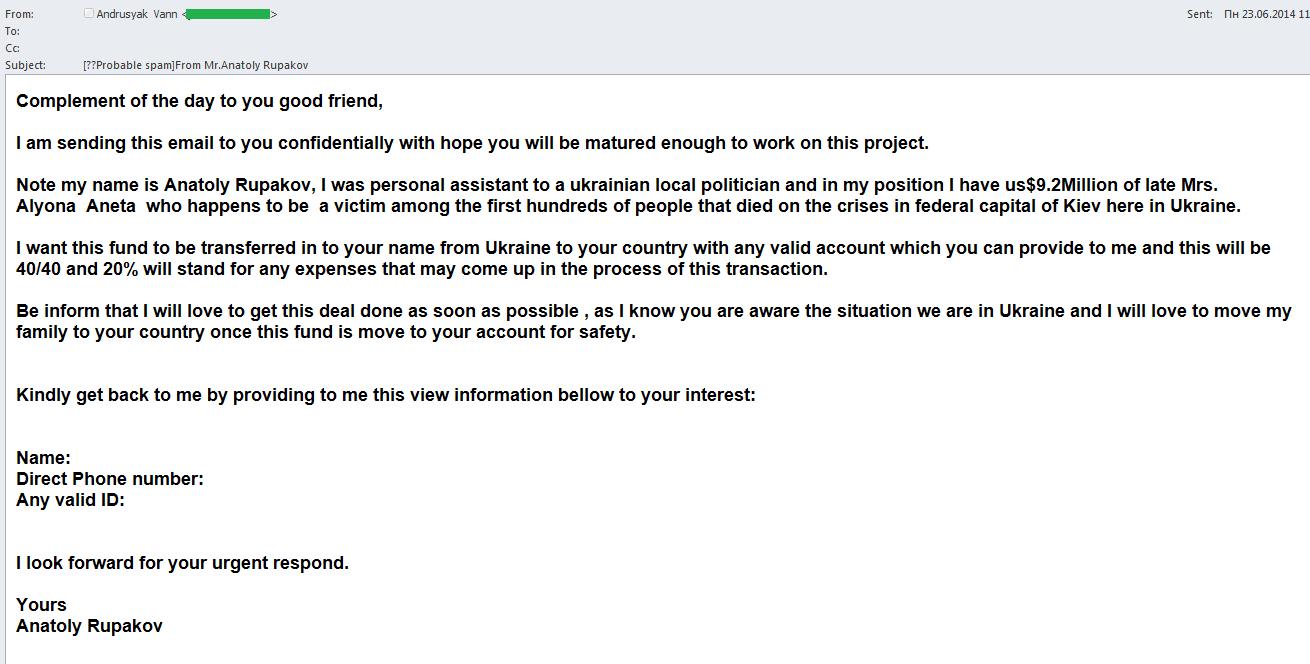The image size is (1310, 664).
Task: Click the Subject field label
Action: [26, 65]
